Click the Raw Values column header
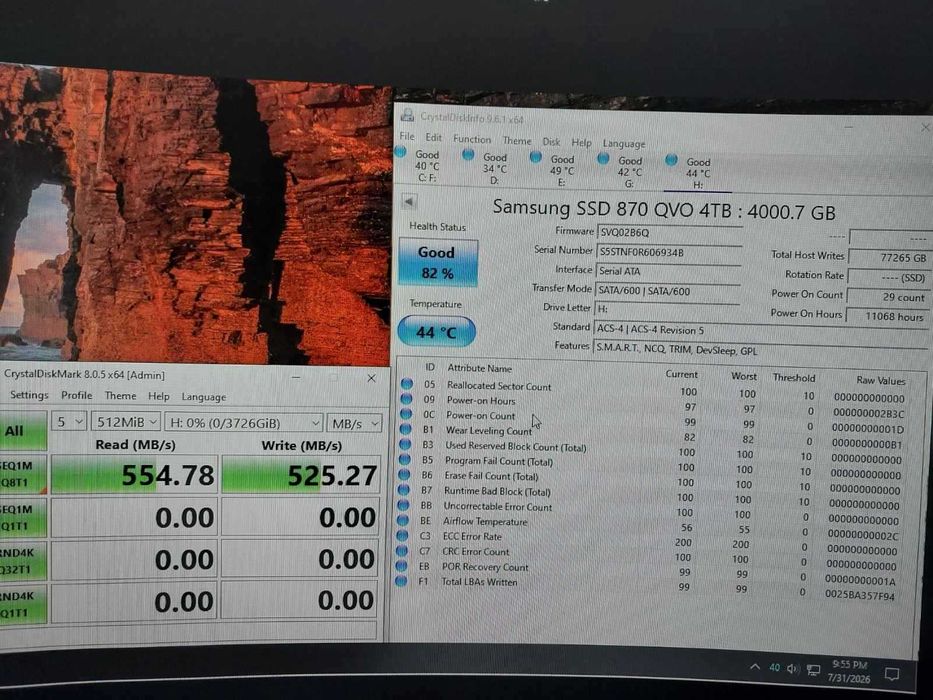Viewport: 933px width, 700px height. [x=881, y=380]
